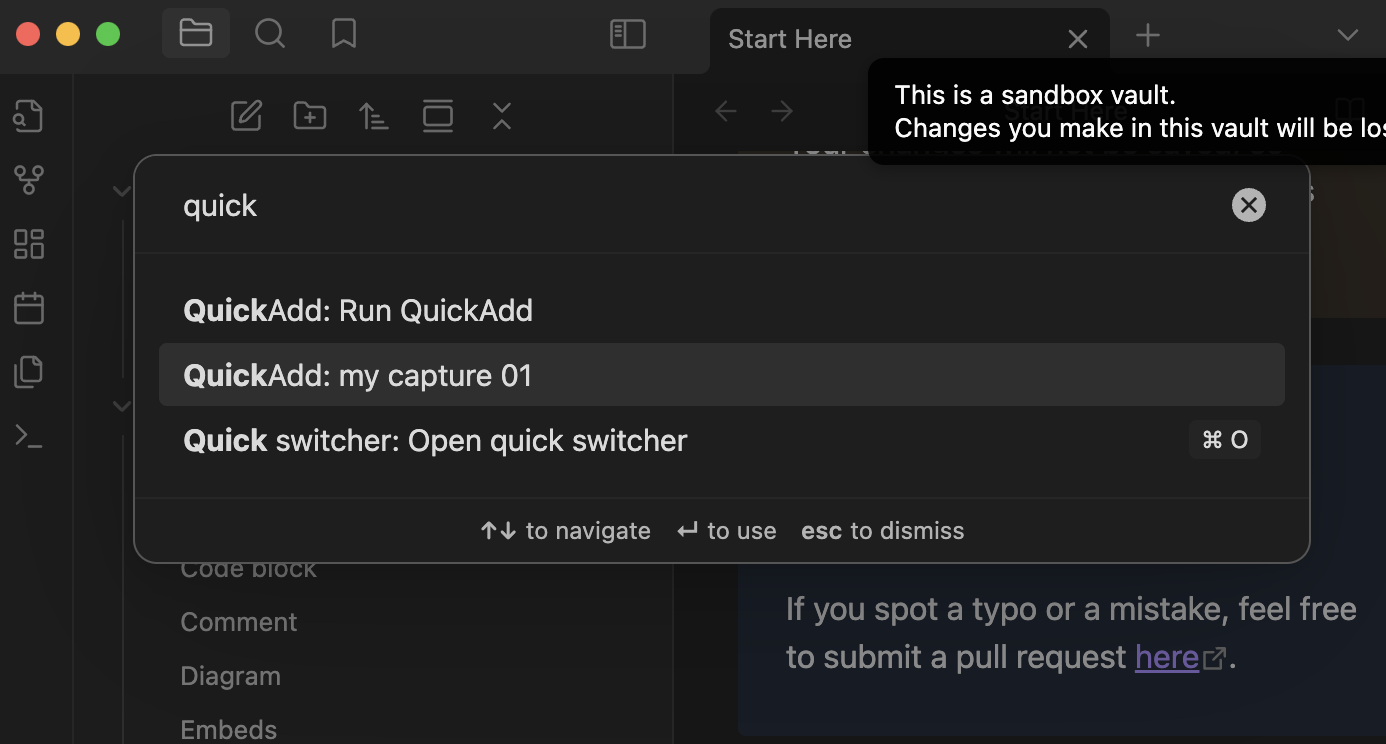
Task: Create new canvas from ribbon icon
Action: [x=28, y=244]
